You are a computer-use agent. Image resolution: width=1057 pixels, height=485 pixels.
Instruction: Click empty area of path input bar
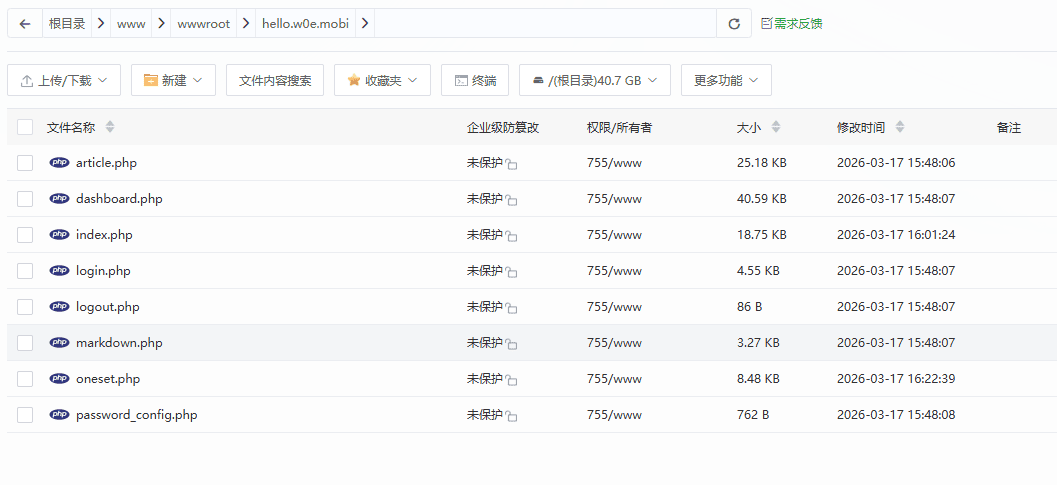[545, 24]
